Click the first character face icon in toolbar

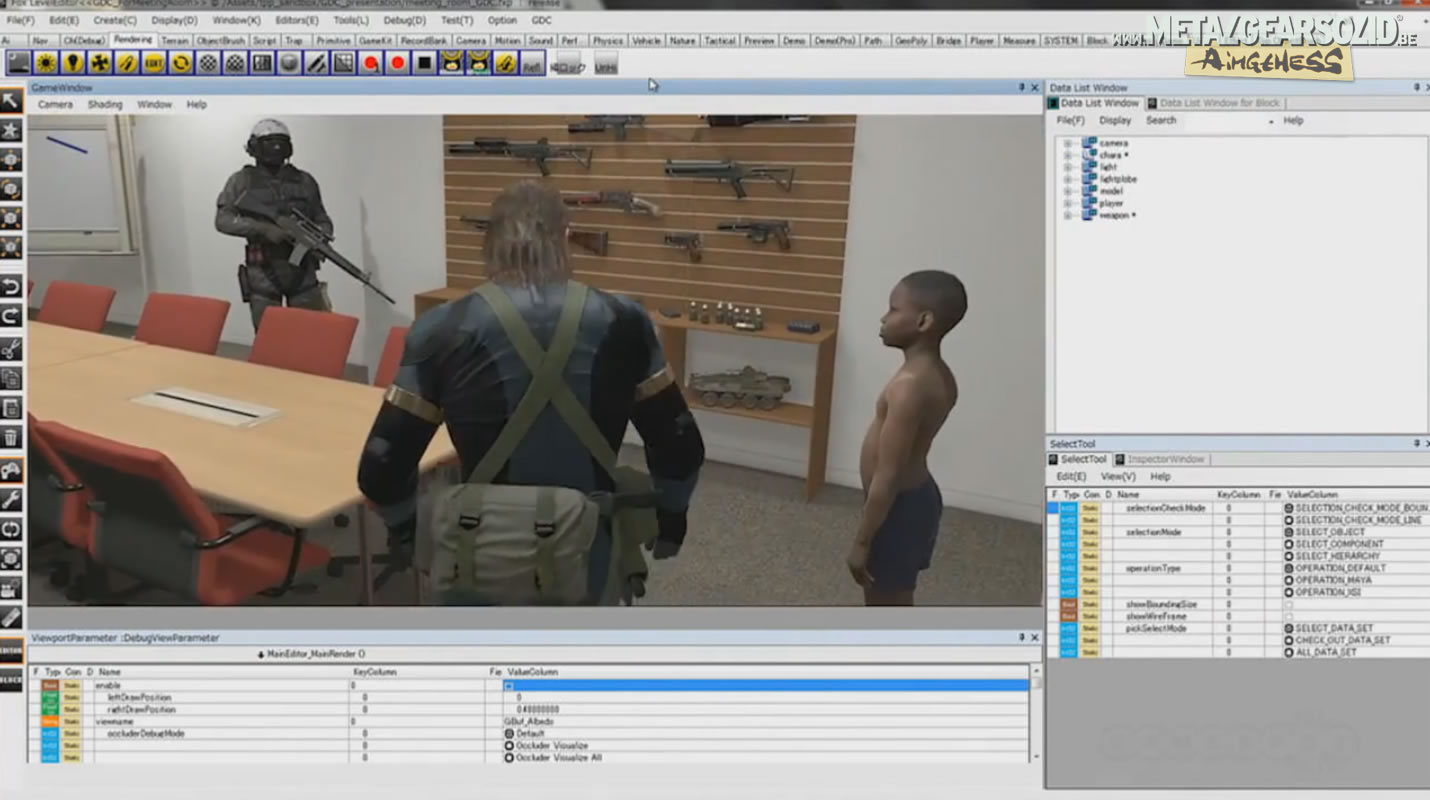[452, 63]
